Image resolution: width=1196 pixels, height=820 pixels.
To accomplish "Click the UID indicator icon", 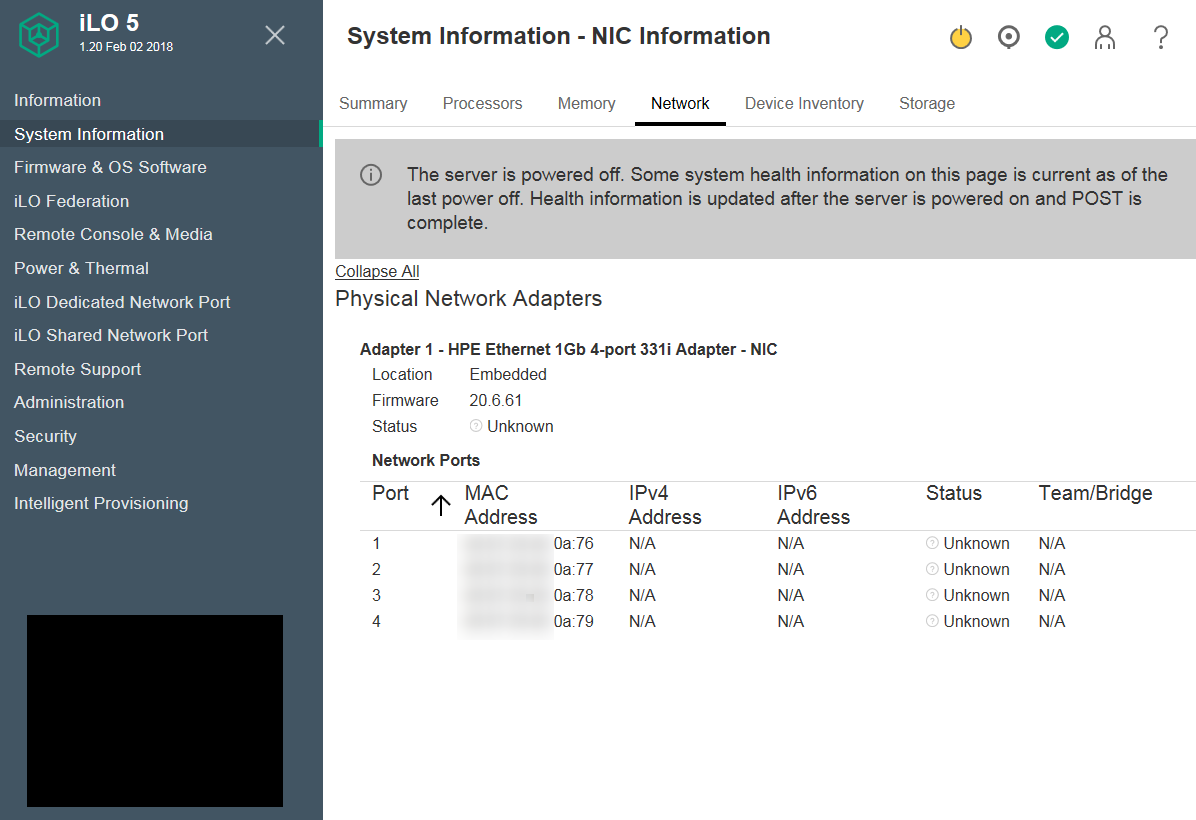I will [1008, 37].
